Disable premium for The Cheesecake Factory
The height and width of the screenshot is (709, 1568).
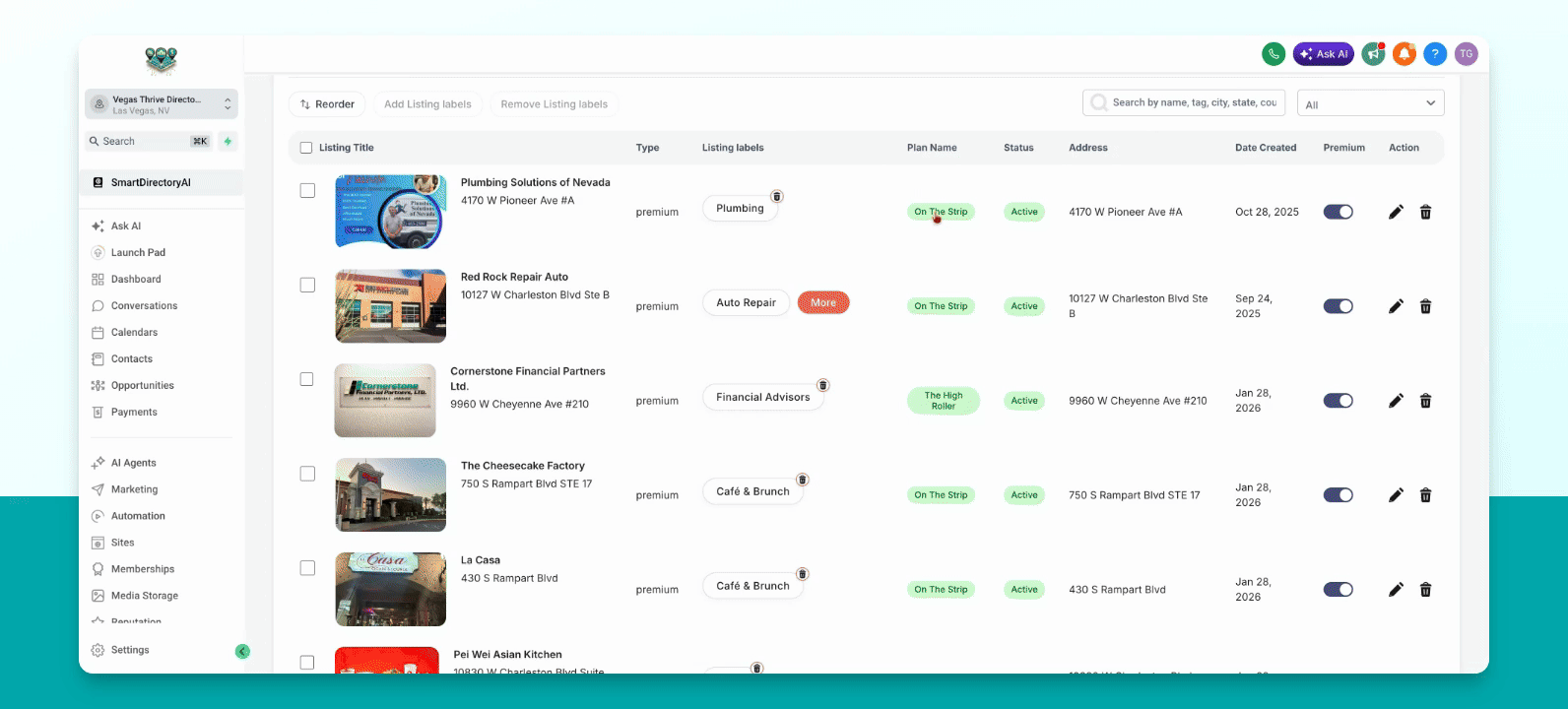pyautogui.click(x=1339, y=495)
